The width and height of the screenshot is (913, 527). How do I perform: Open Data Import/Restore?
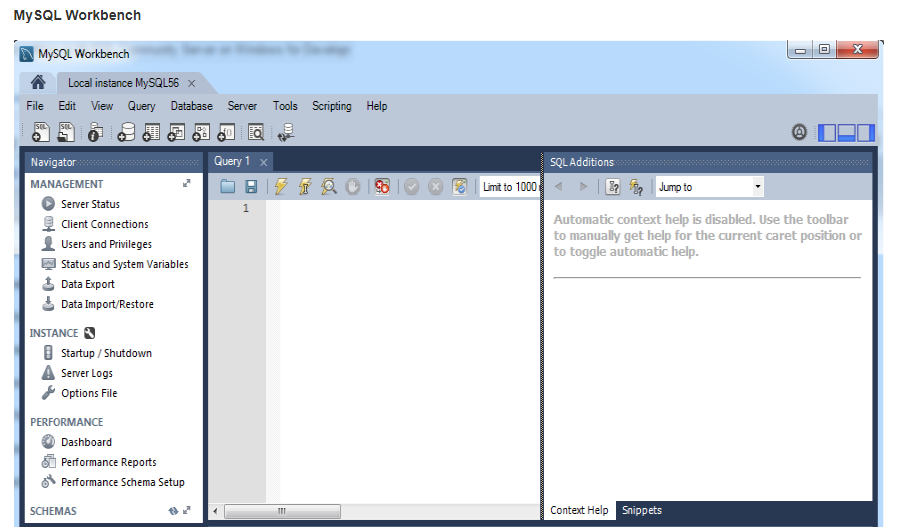[x=107, y=304]
